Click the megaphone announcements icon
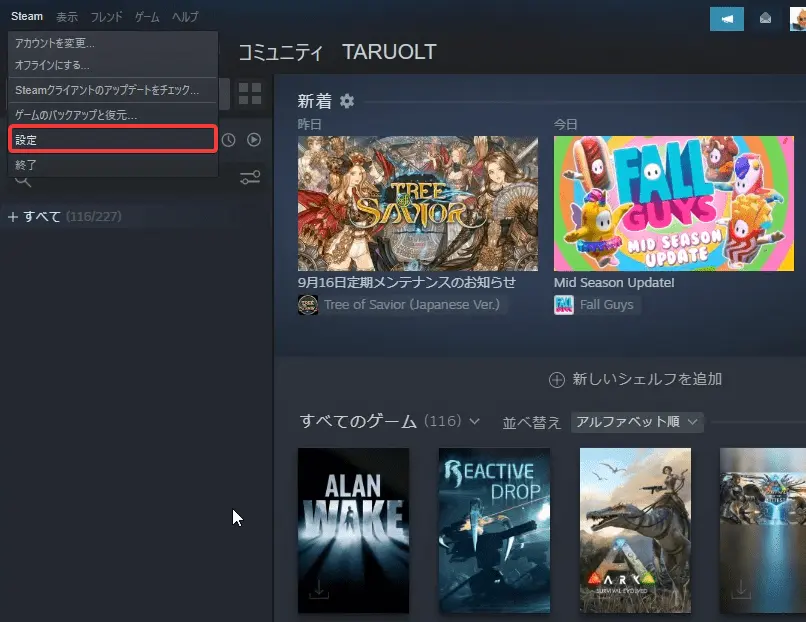The height and width of the screenshot is (622, 806). (x=726, y=19)
